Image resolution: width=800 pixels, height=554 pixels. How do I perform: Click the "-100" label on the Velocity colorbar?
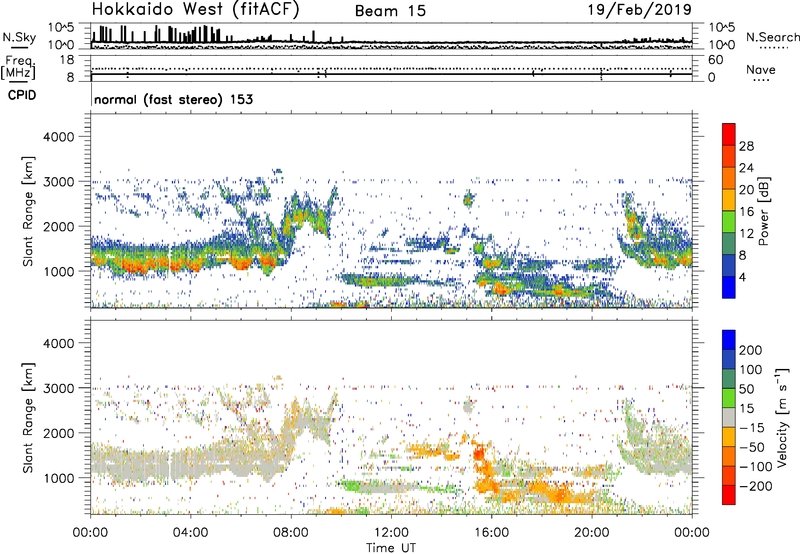click(x=756, y=466)
